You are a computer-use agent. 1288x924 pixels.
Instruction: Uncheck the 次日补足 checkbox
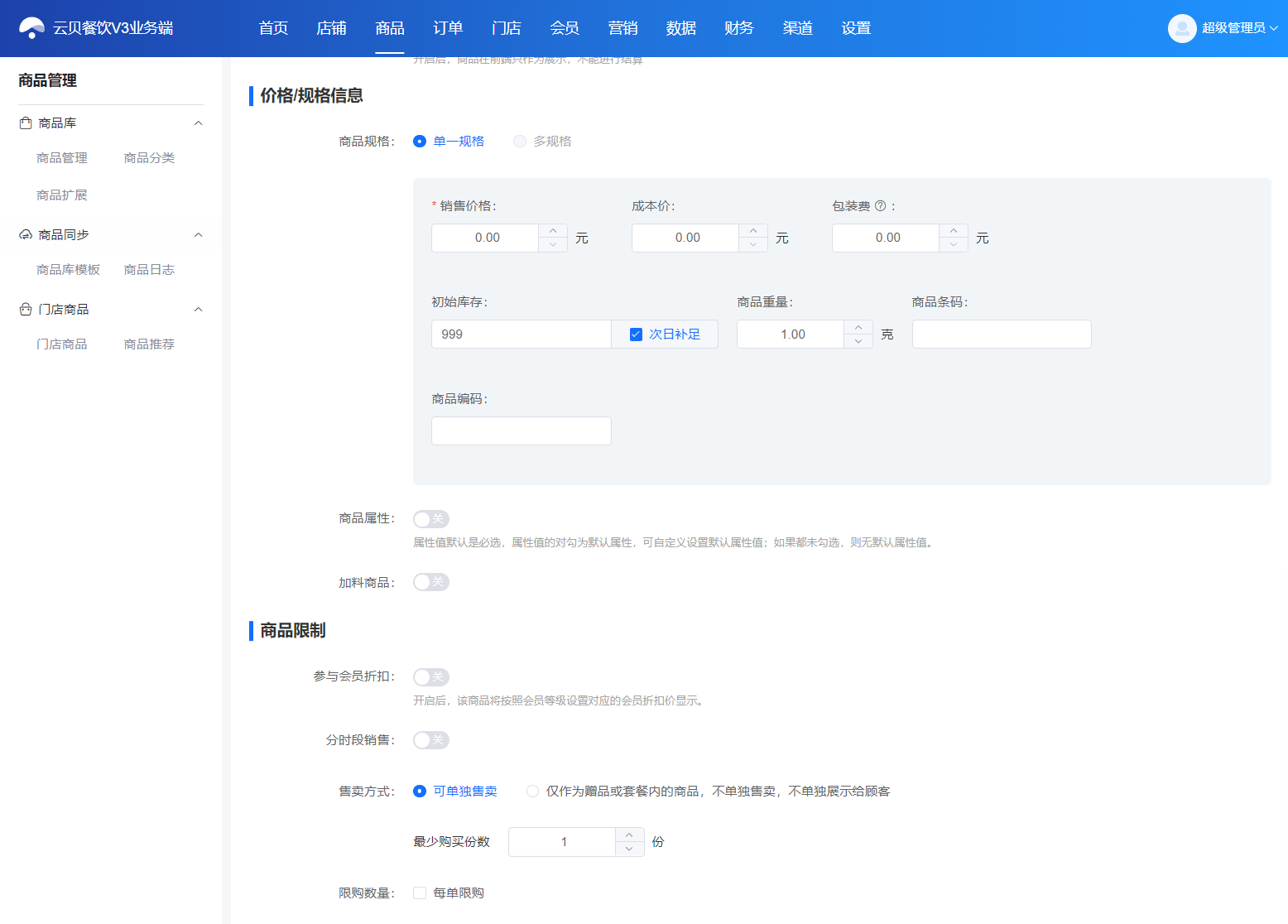tap(636, 334)
